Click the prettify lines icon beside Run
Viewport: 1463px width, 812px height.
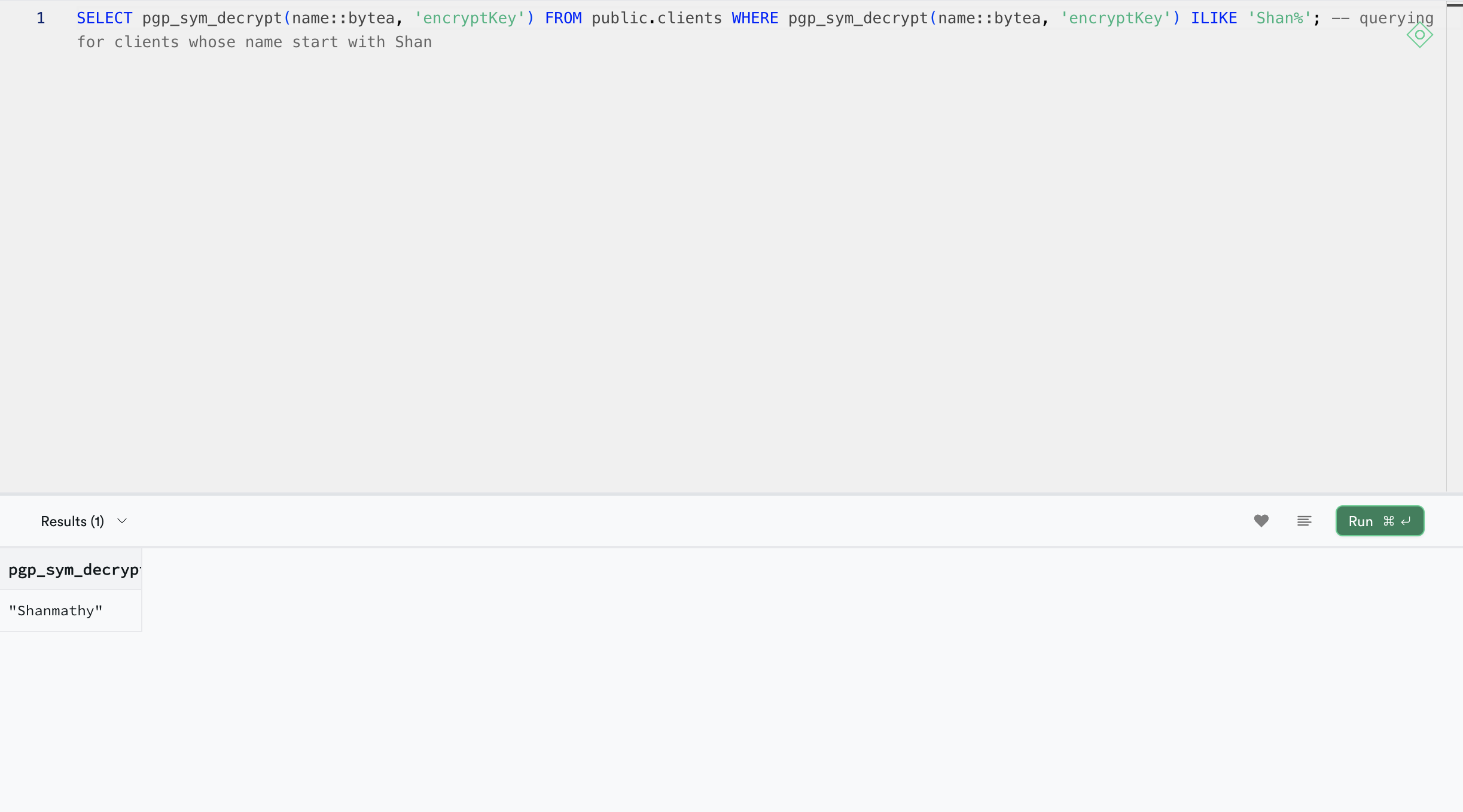pyautogui.click(x=1304, y=521)
